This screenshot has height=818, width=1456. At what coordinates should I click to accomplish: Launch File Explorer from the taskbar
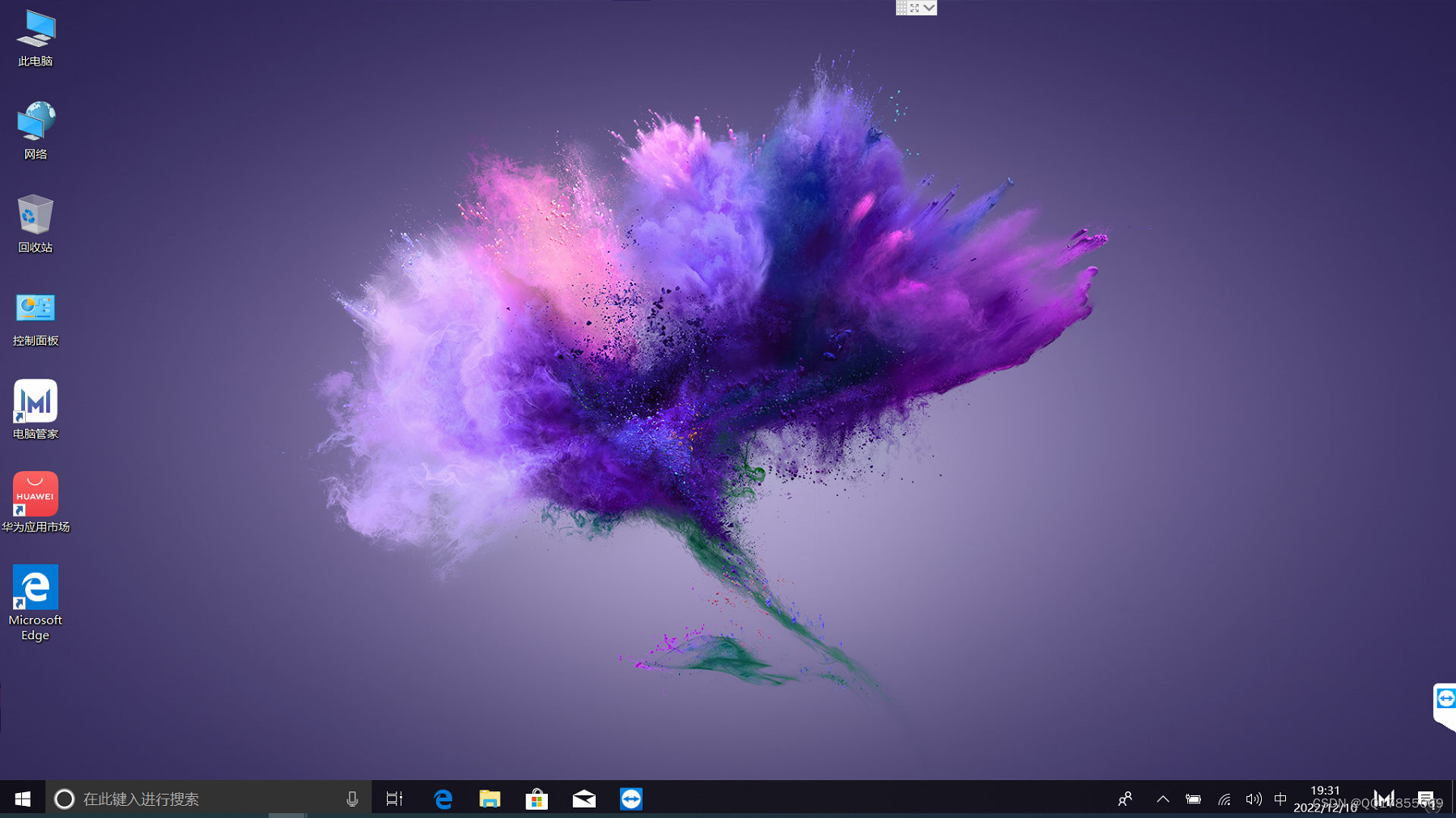tap(490, 799)
